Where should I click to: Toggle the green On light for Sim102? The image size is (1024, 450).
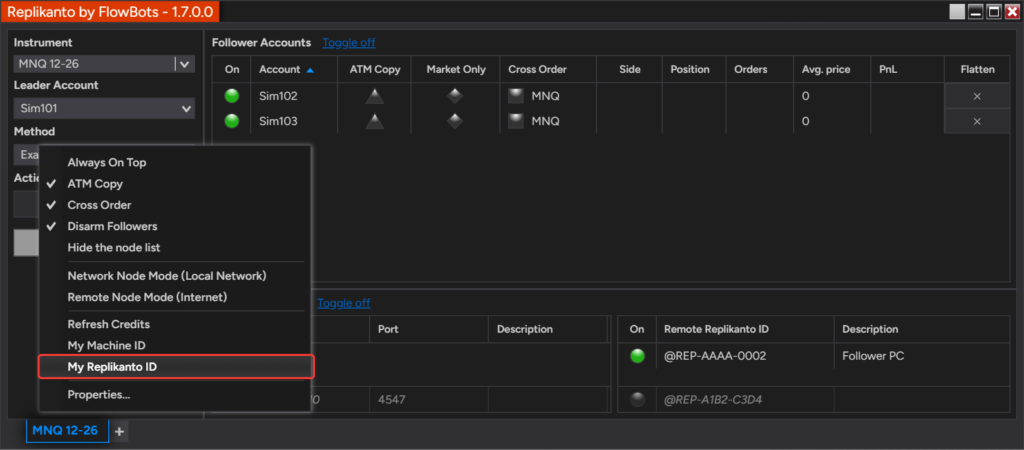tap(232, 96)
